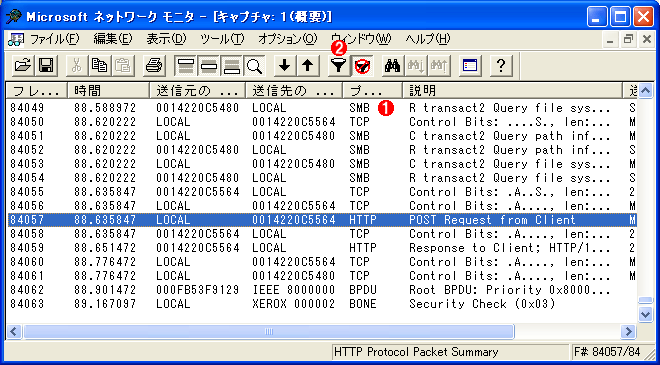Viewport: 660px width, 365px height.
Task: Toggle the summary pane view icon
Action: [x=186, y=66]
